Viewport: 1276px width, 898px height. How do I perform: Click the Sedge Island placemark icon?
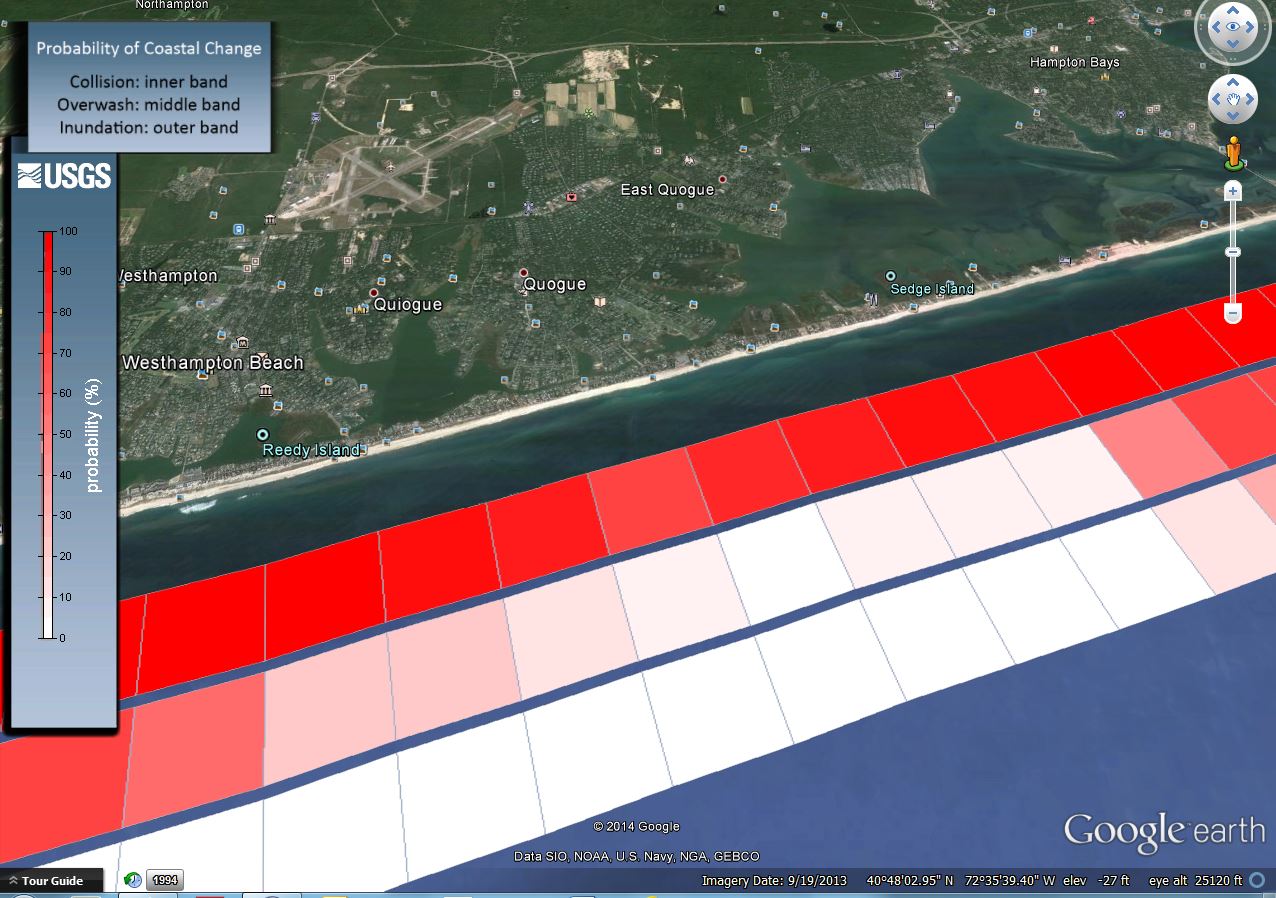890,276
